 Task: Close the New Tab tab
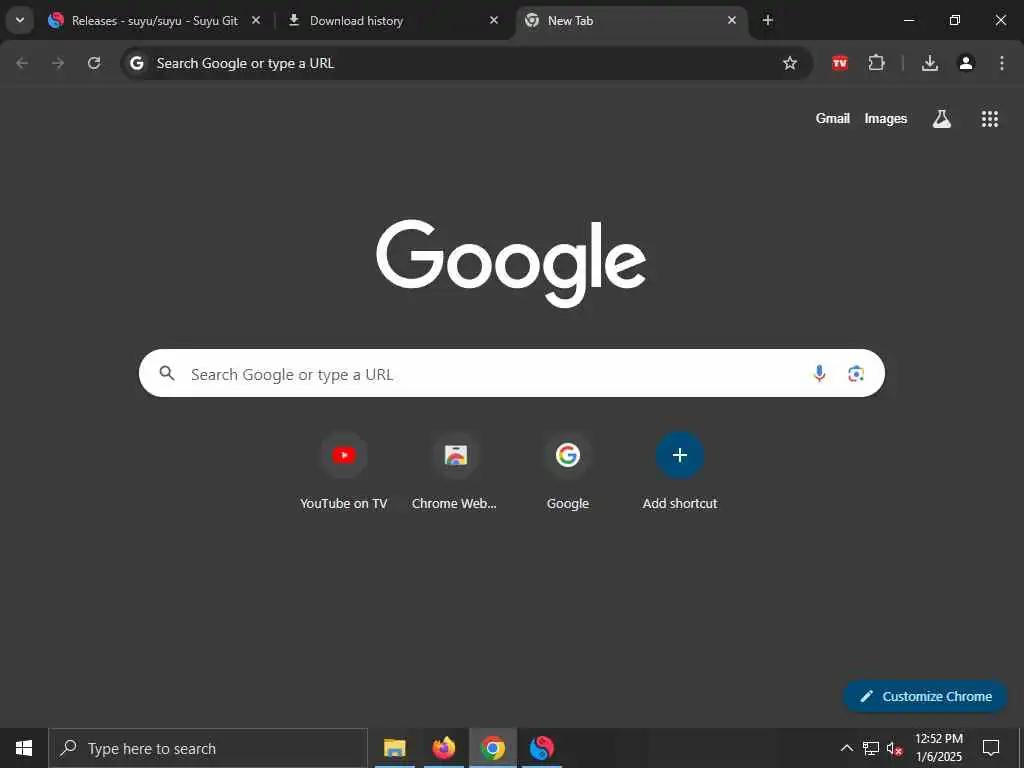pyautogui.click(x=731, y=20)
